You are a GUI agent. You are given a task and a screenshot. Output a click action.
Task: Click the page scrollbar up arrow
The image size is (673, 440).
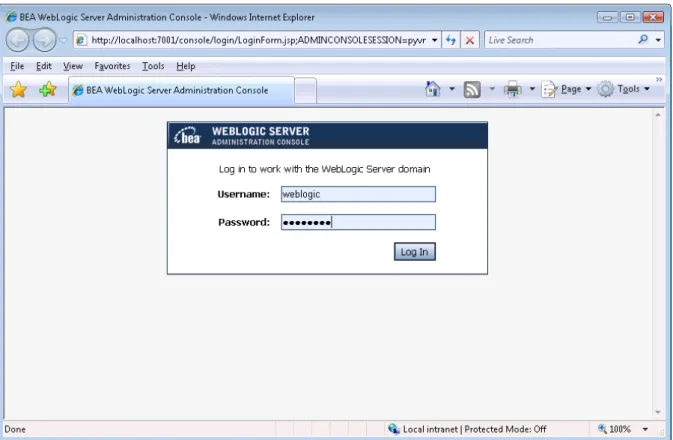(x=658, y=115)
